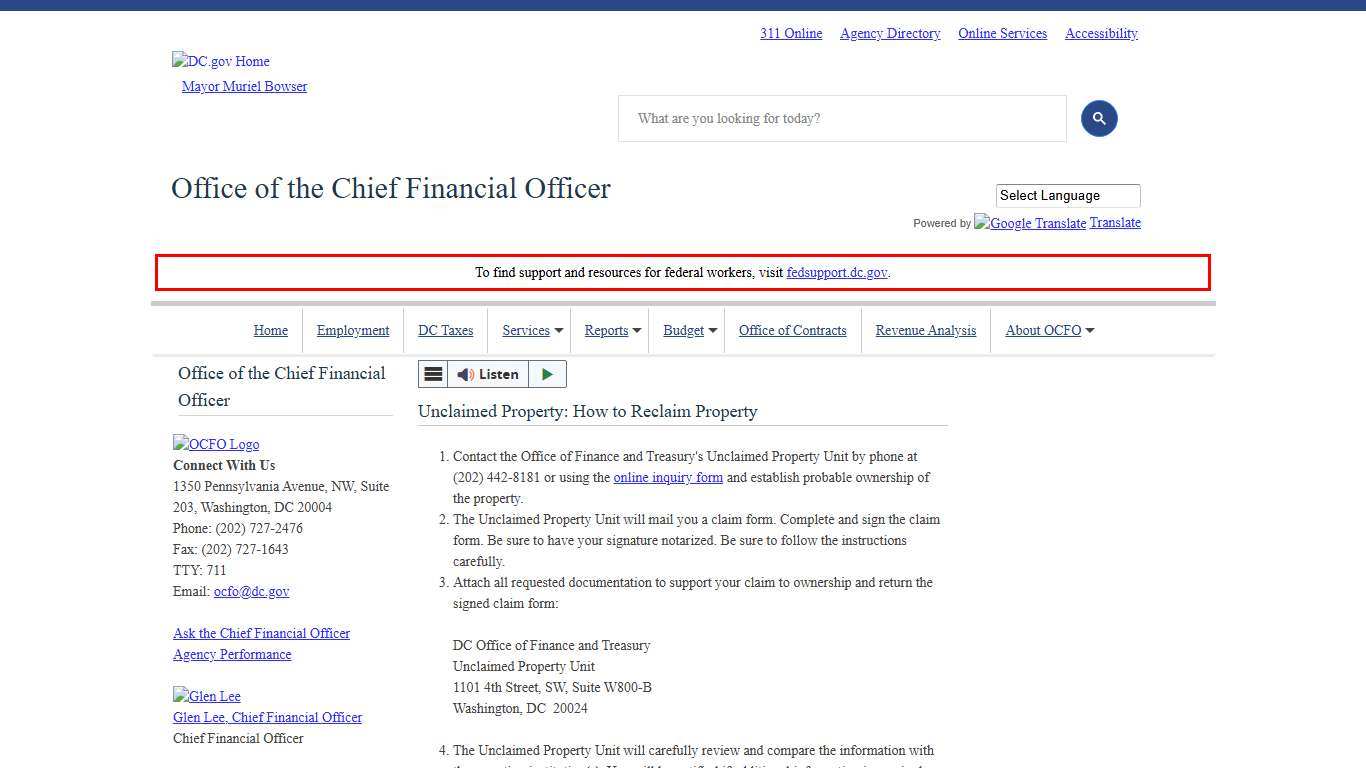This screenshot has width=1366, height=768.
Task: Open the online inquiry form link
Action: (x=668, y=478)
